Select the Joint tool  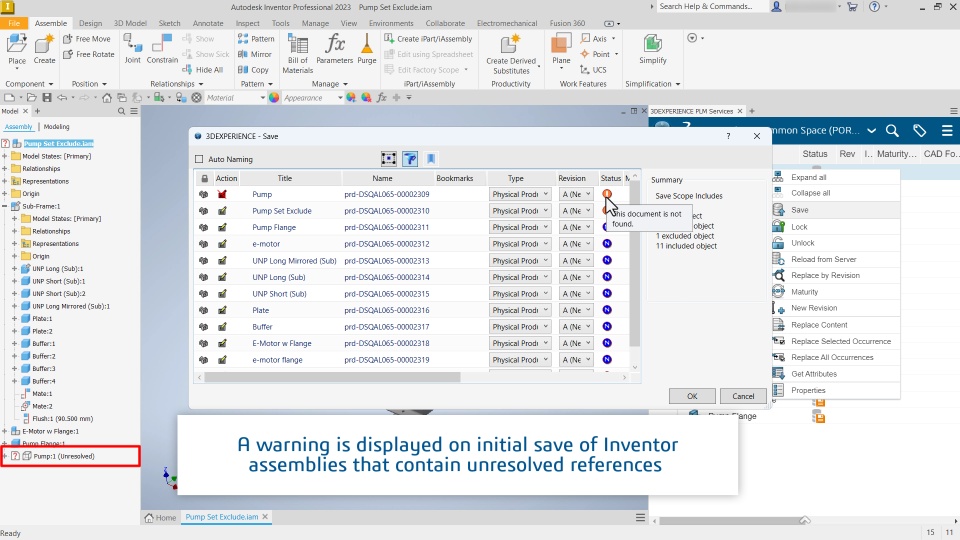tap(132, 49)
